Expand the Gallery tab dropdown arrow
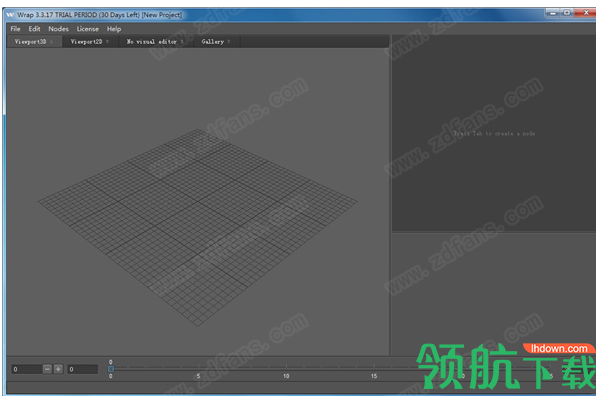Viewport: 596px width, 396px height. pyautogui.click(x=229, y=41)
